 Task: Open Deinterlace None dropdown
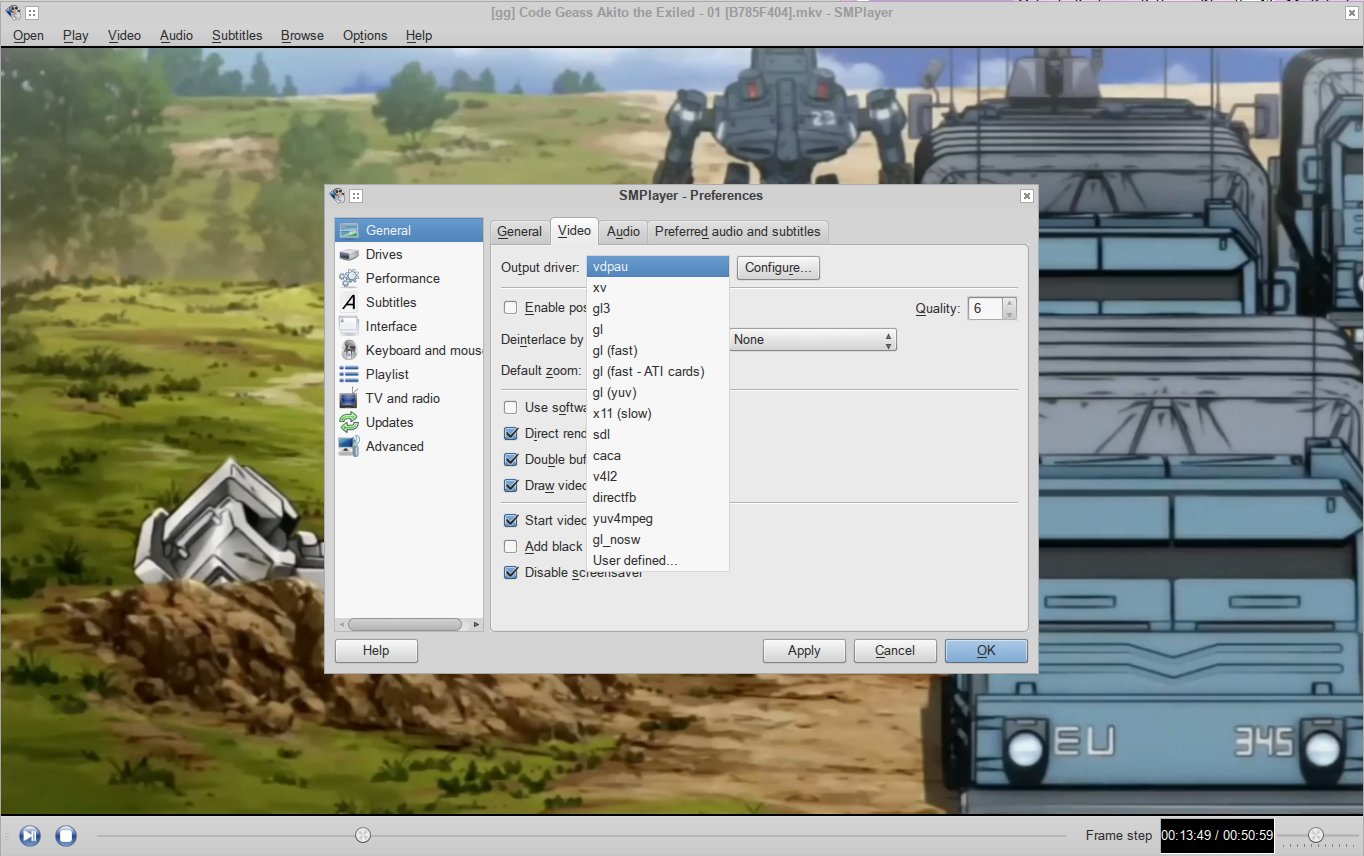coord(812,340)
